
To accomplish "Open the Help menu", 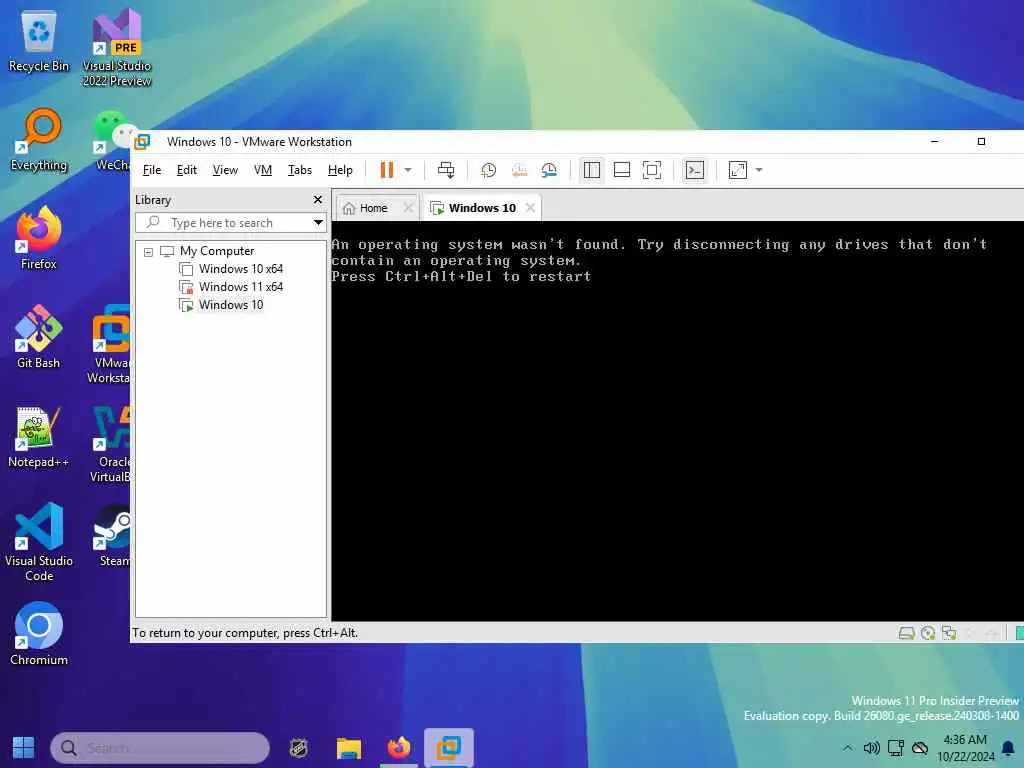I will point(340,170).
